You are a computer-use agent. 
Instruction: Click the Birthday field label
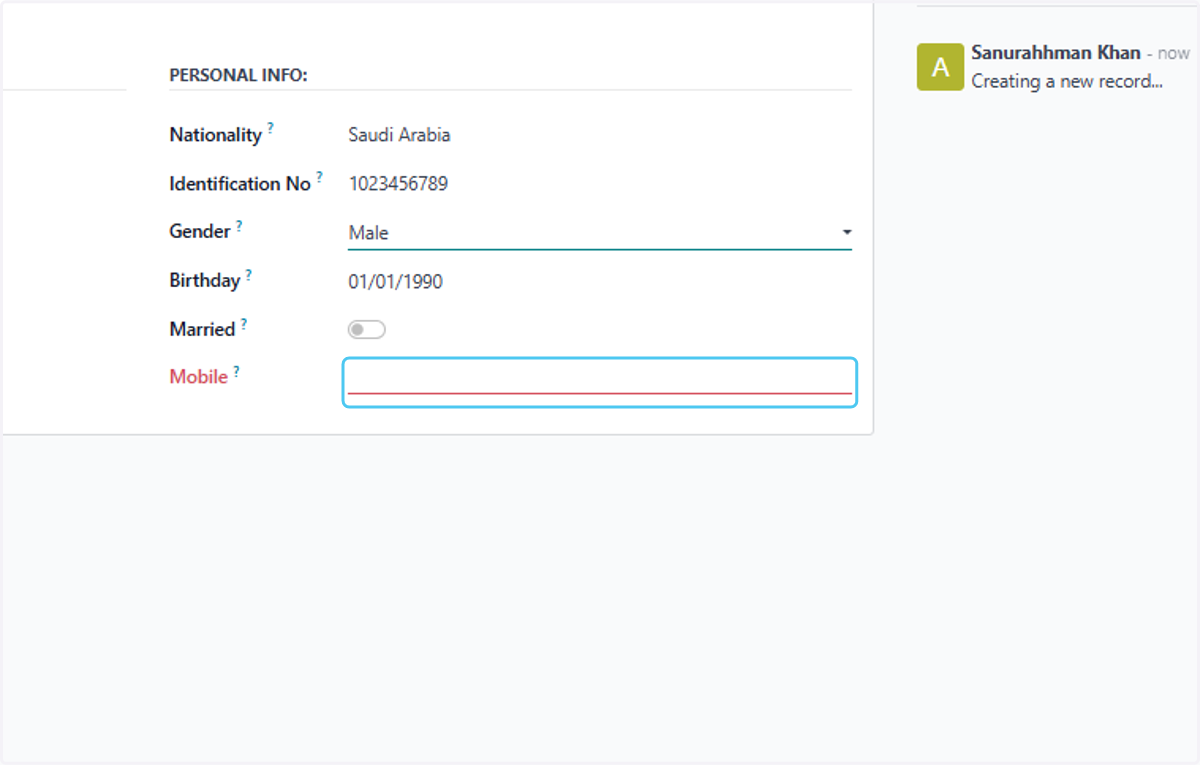click(204, 280)
